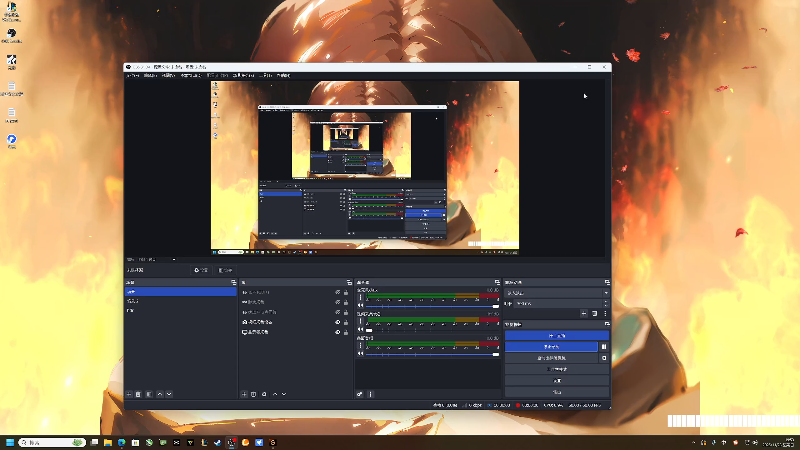Viewport: 800px width, 450px height.
Task: Remove the selected scene using the Scenes trash icon
Action: pyautogui.click(x=138, y=394)
